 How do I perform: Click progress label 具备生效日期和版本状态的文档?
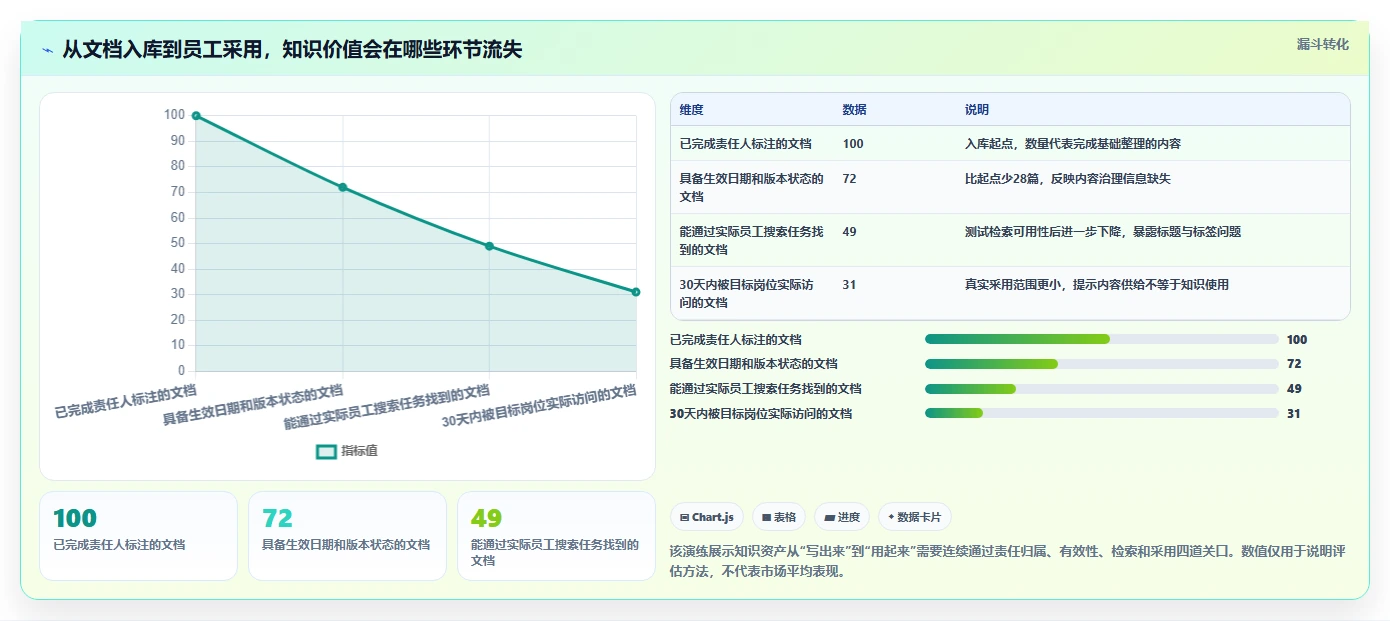pyautogui.click(x=754, y=364)
